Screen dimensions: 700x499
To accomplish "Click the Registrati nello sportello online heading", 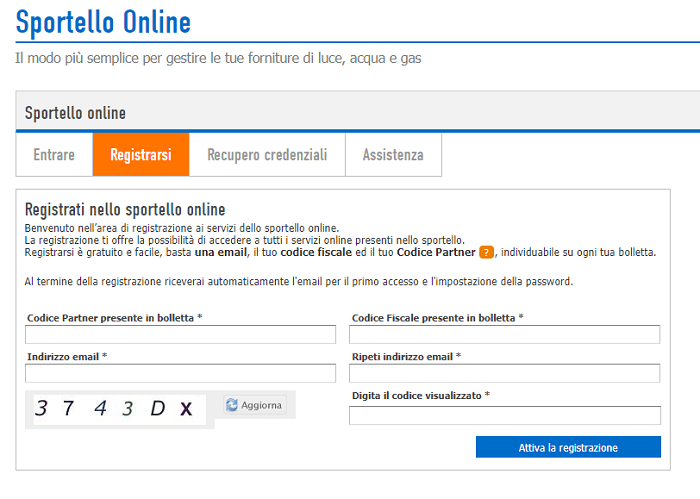I will click(125, 209).
